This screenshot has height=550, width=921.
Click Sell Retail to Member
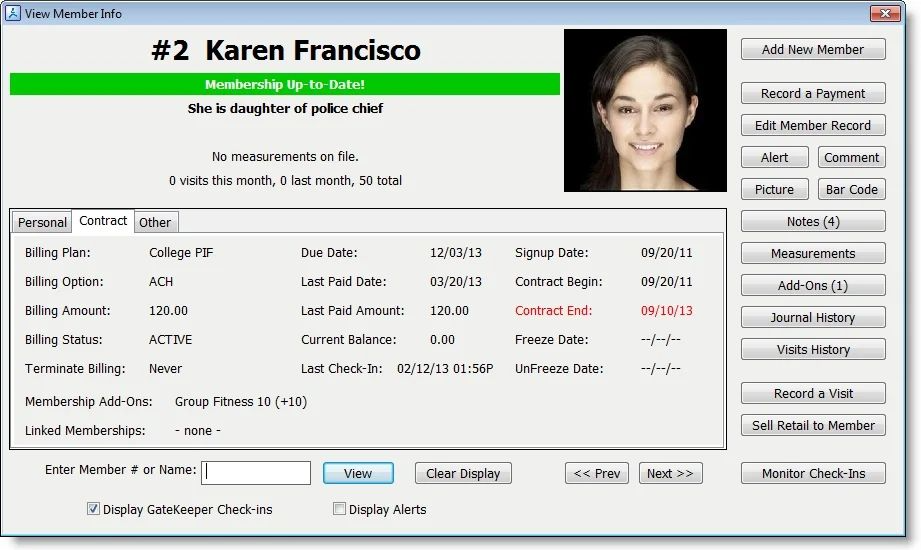pos(813,425)
